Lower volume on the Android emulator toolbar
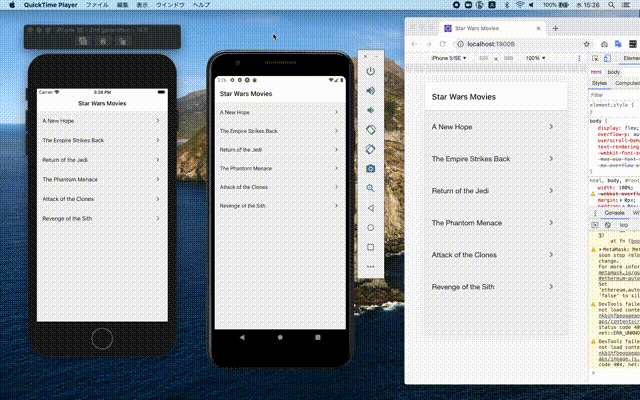This screenshot has width=640, height=400. pyautogui.click(x=370, y=110)
